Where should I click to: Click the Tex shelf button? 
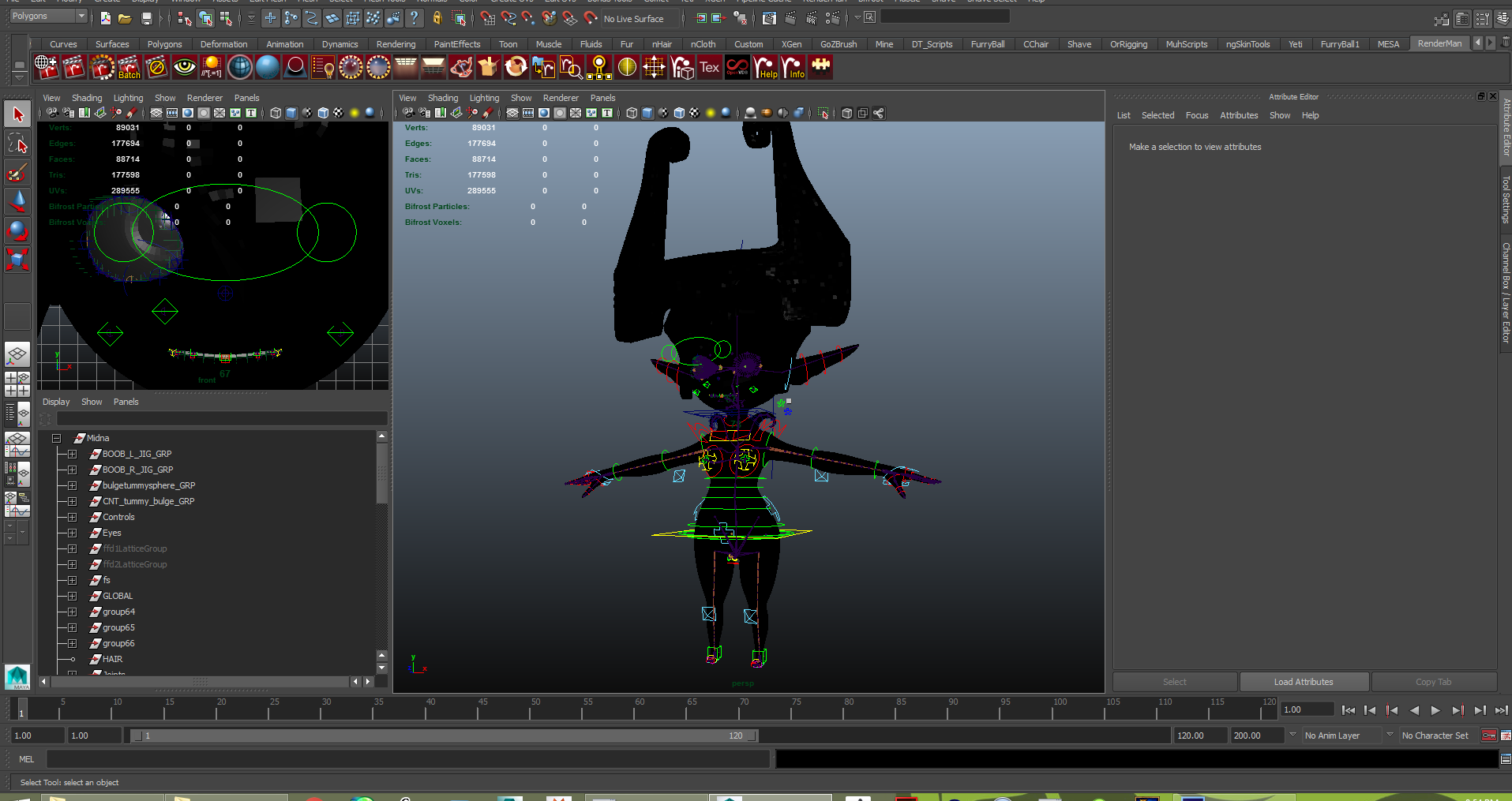(709, 68)
